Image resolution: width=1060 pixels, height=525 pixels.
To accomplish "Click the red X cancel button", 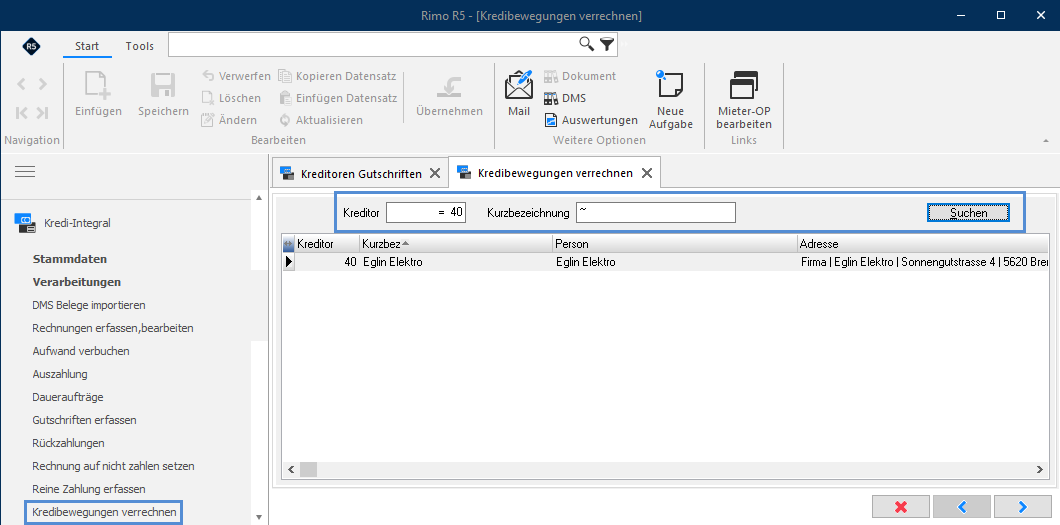I will coord(900,507).
